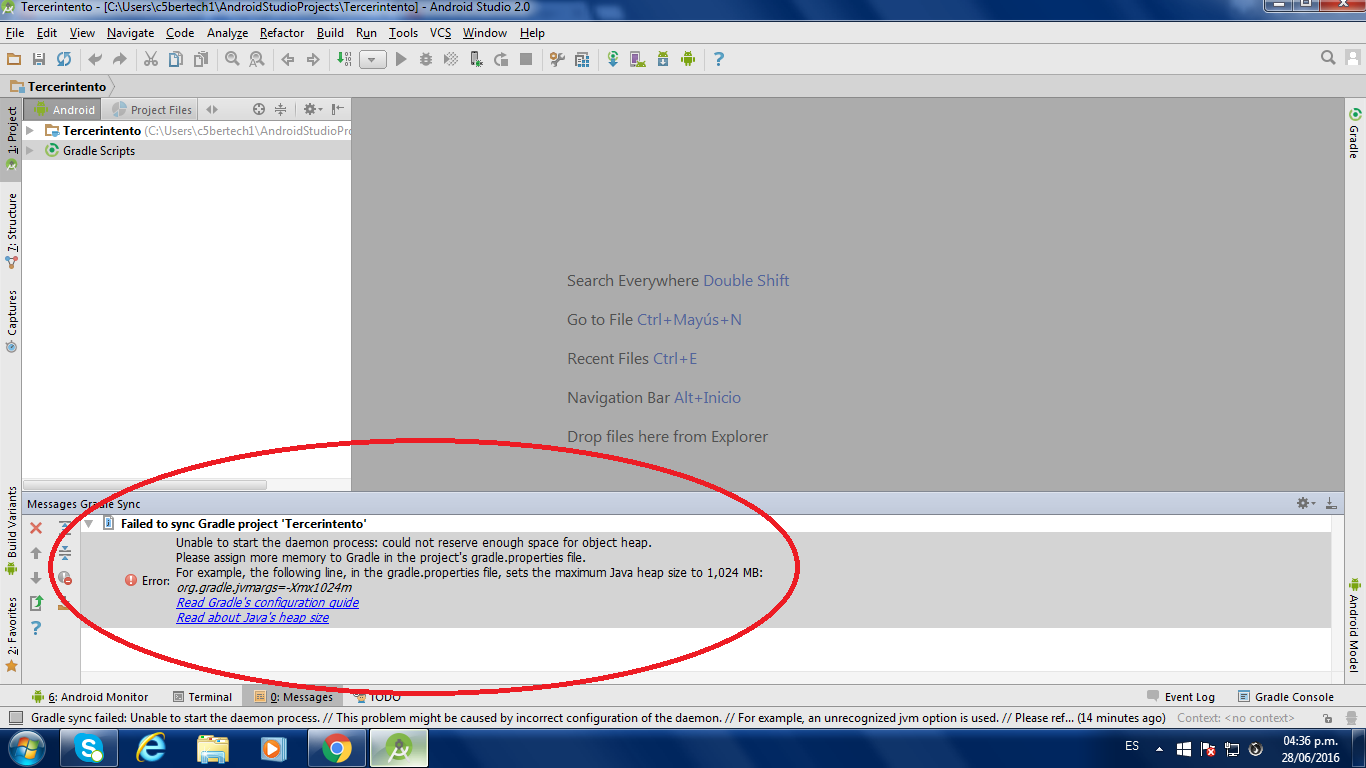Click the Copy toolbar icon
Image resolution: width=1366 pixels, height=768 pixels.
click(176, 60)
